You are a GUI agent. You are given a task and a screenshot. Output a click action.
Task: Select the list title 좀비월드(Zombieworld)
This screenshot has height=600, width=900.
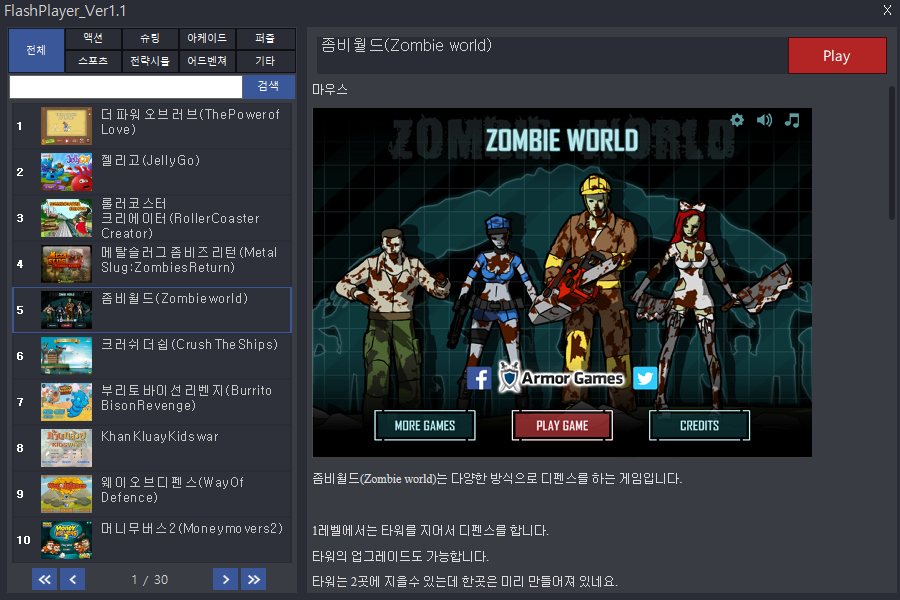pyautogui.click(x=174, y=299)
